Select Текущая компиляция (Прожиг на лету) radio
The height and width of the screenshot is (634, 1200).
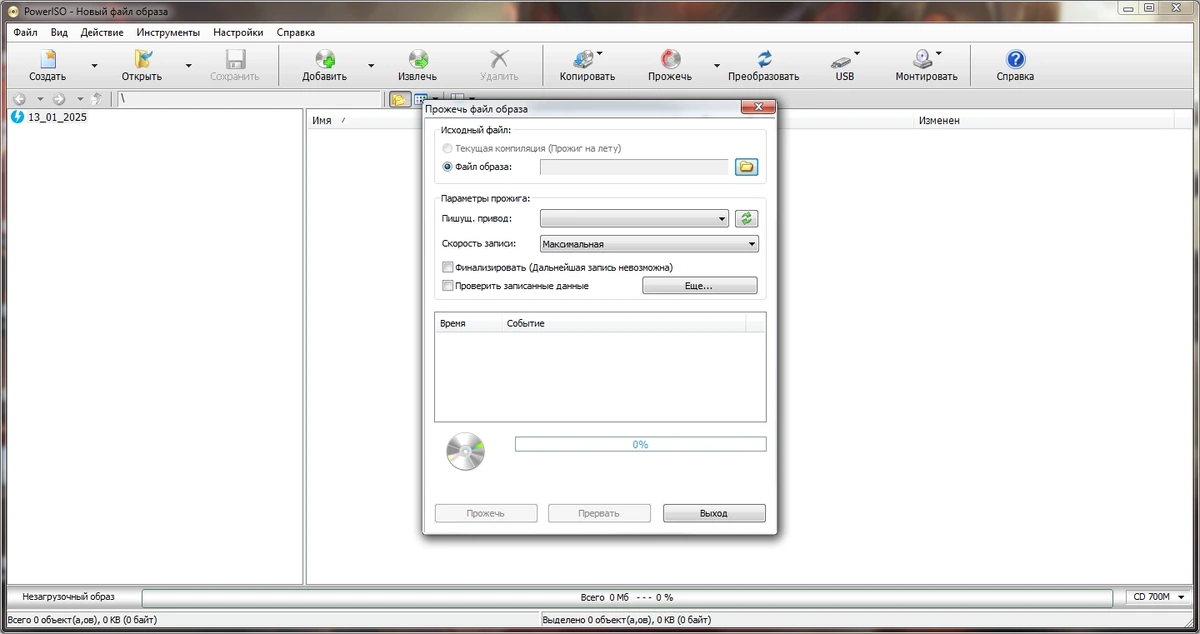point(447,148)
